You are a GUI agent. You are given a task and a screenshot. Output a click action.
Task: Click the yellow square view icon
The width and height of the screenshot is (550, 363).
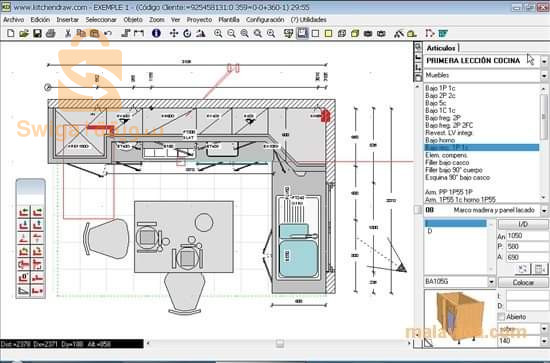point(328,33)
